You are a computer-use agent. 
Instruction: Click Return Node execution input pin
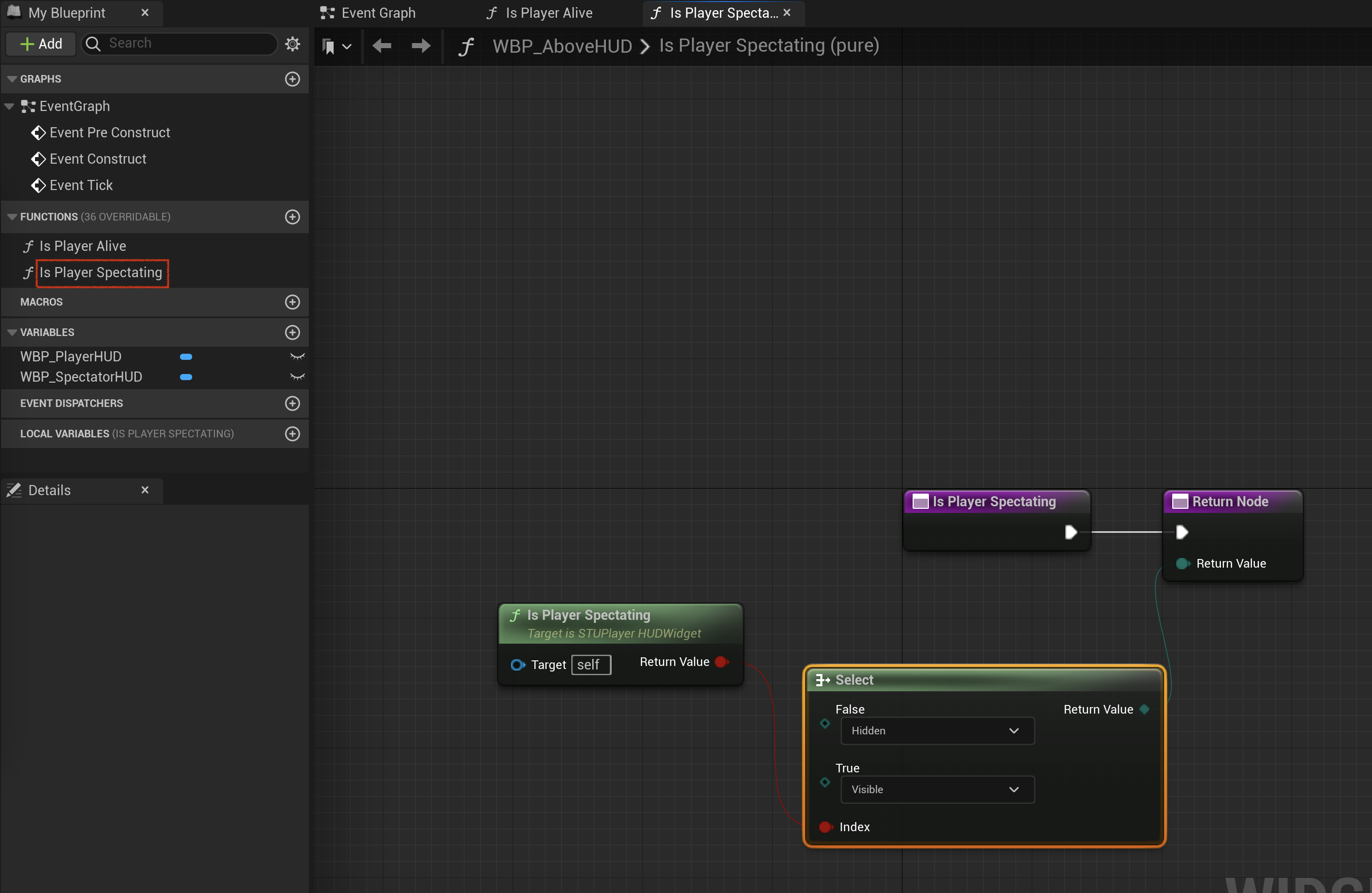coord(1182,532)
